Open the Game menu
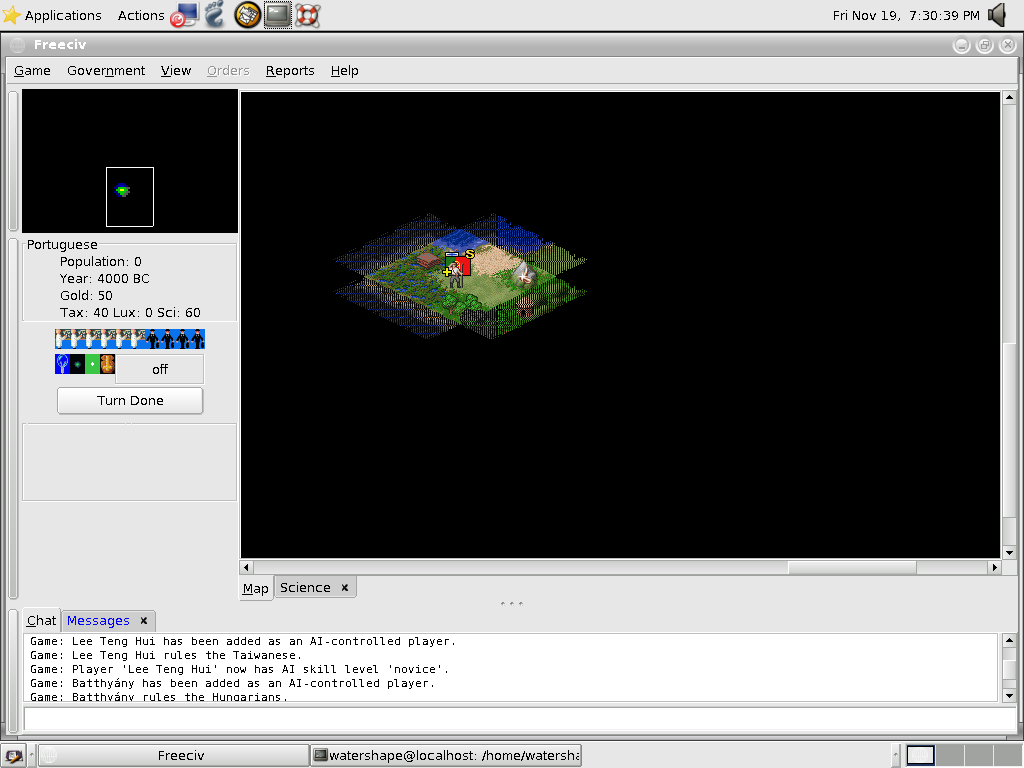Screen dimensions: 1024x768 pos(33,71)
